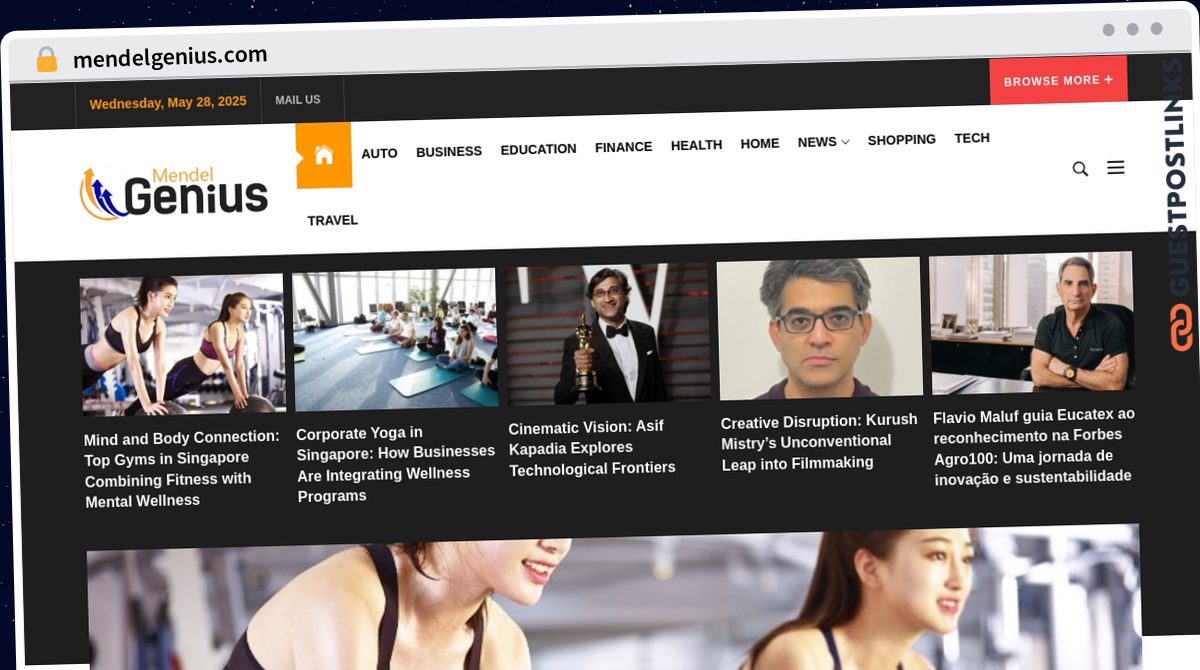Click the BROWSE MORE + button
Viewport: 1200px width, 670px height.
point(1058,81)
